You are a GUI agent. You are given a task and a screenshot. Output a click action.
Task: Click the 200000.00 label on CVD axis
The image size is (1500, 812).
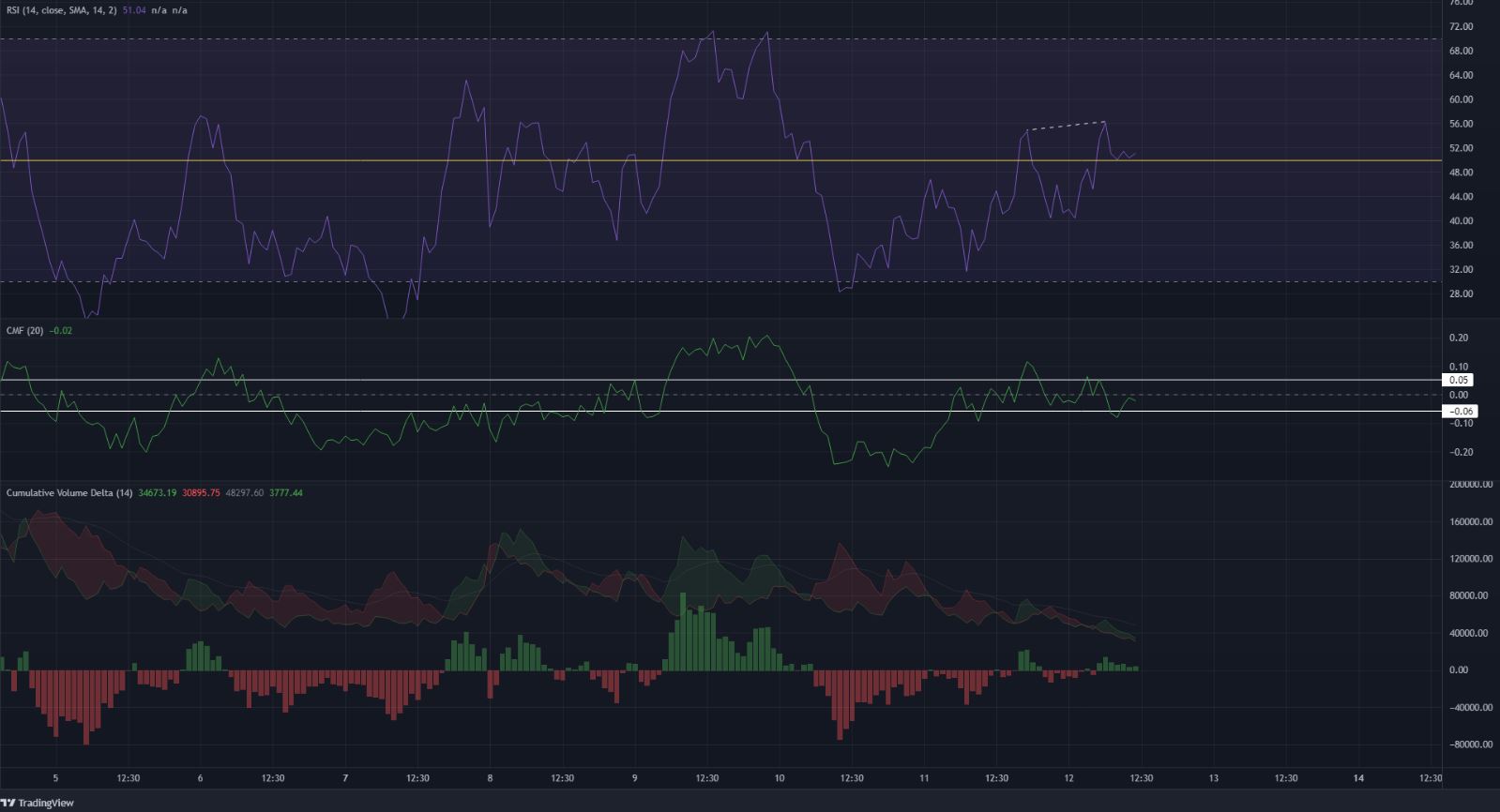(1470, 485)
